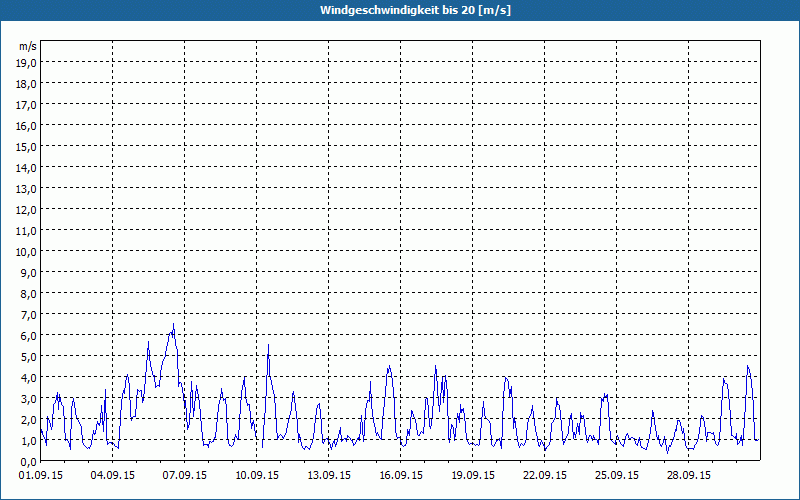Click the 12,0 y-axis label

pos(26,210)
